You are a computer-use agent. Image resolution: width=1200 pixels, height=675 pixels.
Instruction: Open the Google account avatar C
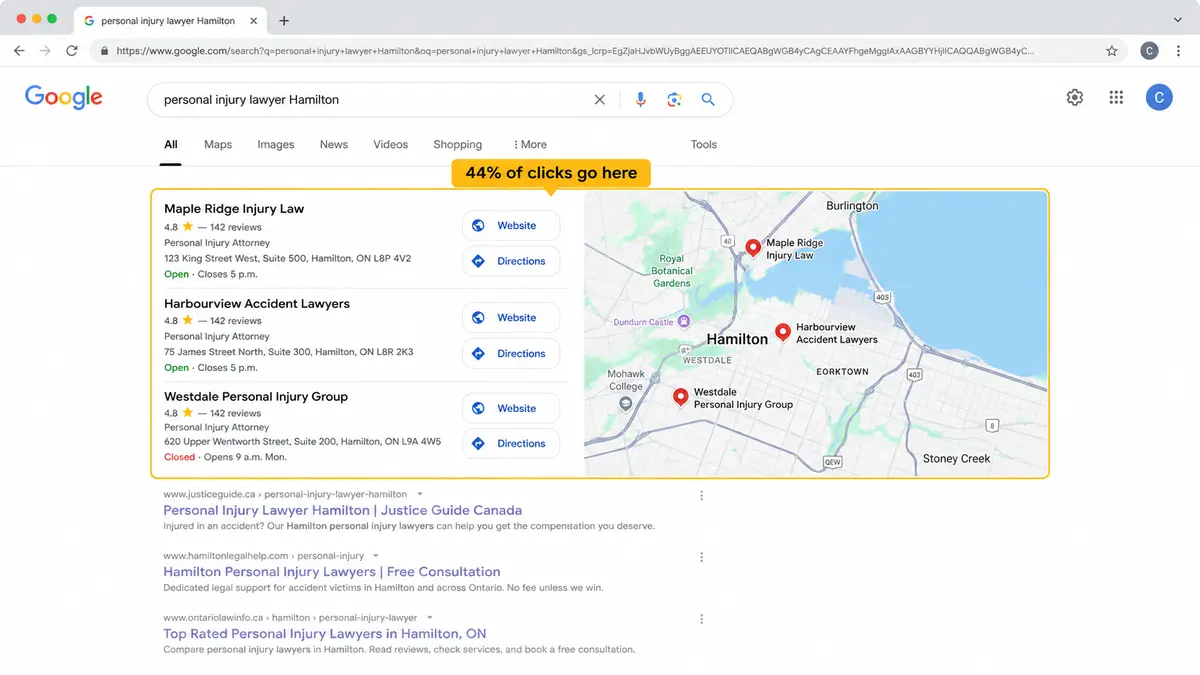point(1159,97)
